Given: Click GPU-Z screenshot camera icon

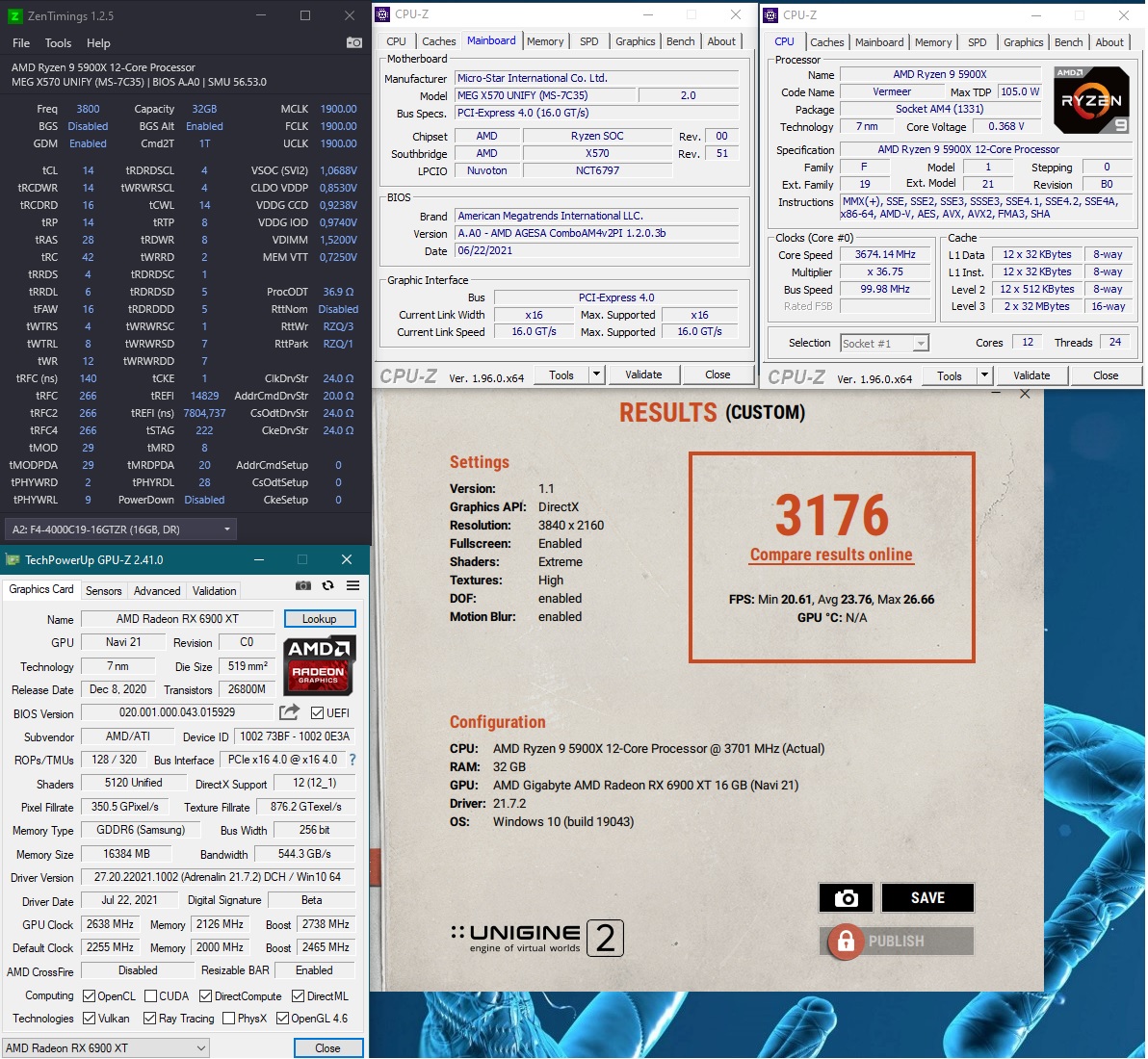Looking at the screenshot, I should click(303, 585).
